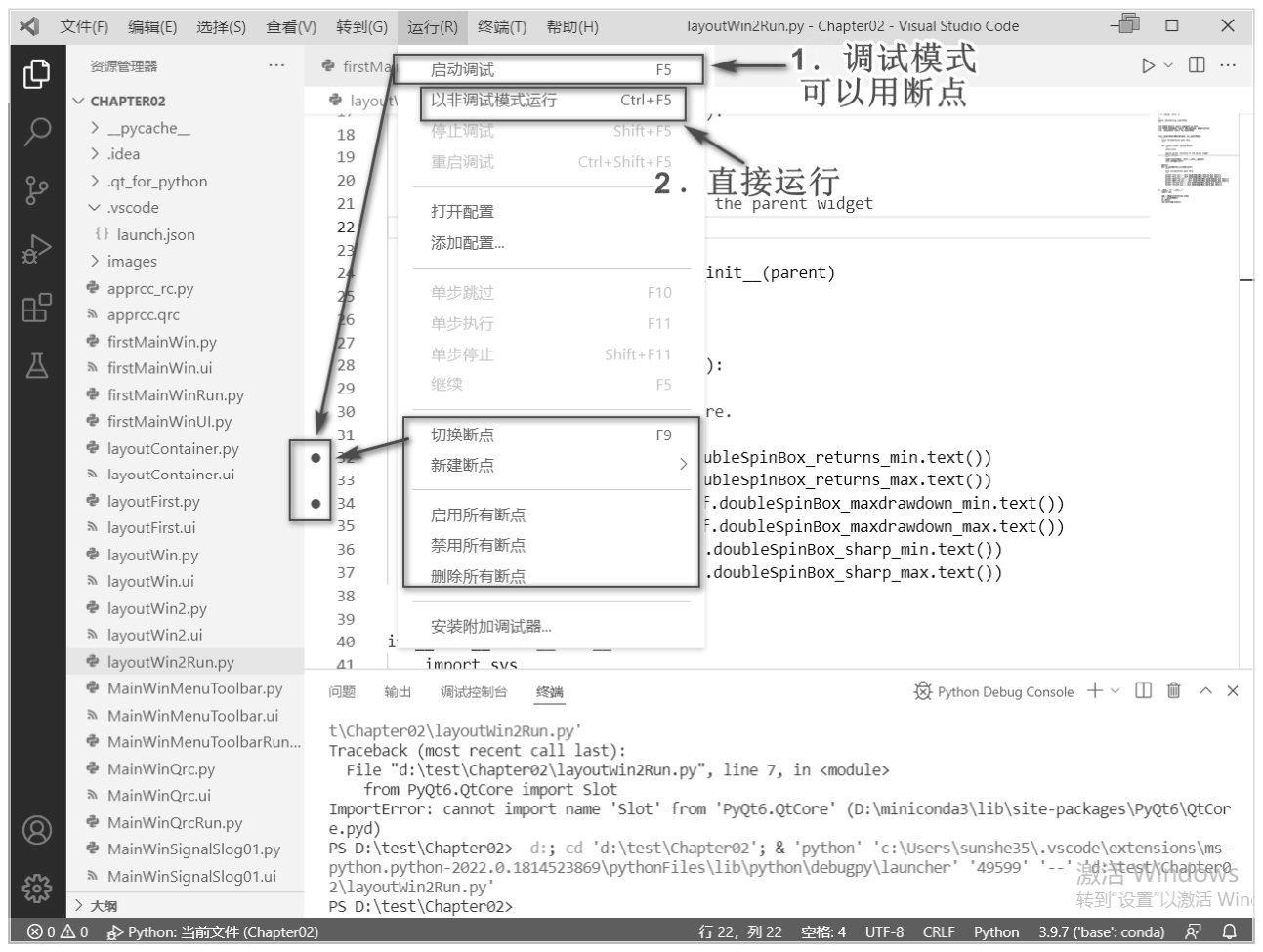The height and width of the screenshot is (952, 1263).
Task: Open the Source Control view
Action: click(37, 190)
